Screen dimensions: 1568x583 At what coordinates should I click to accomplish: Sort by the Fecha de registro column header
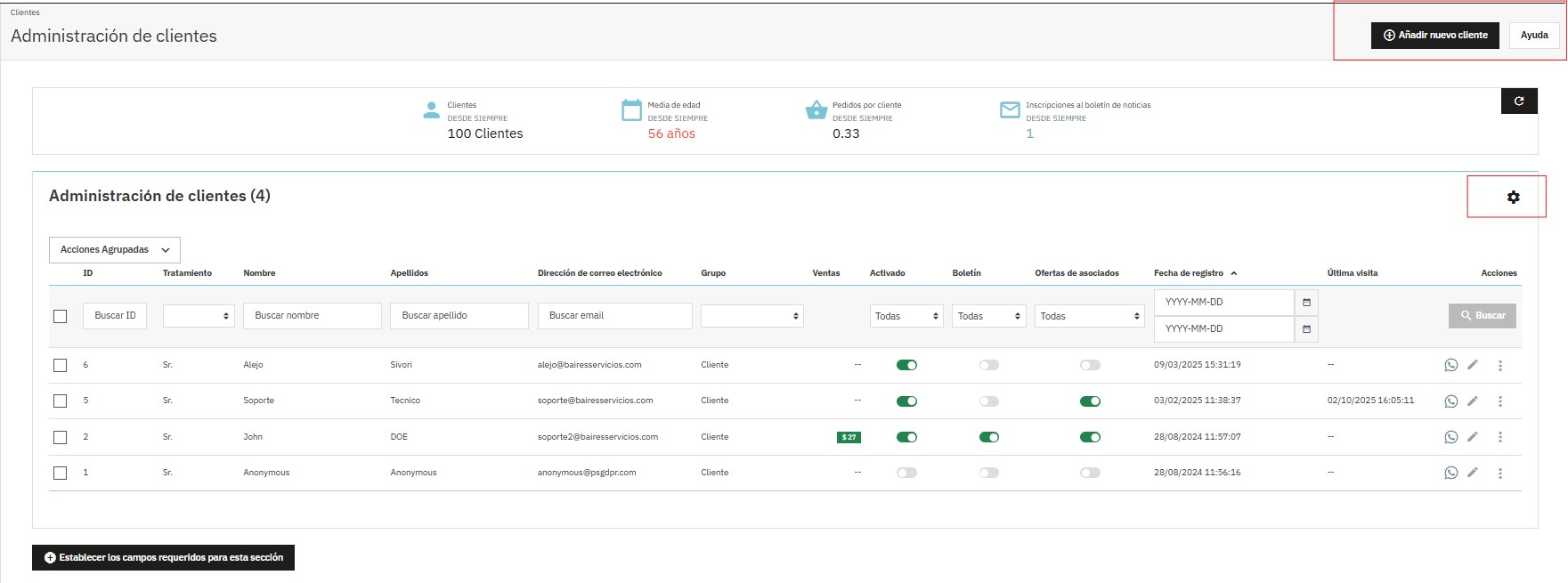(1189, 273)
